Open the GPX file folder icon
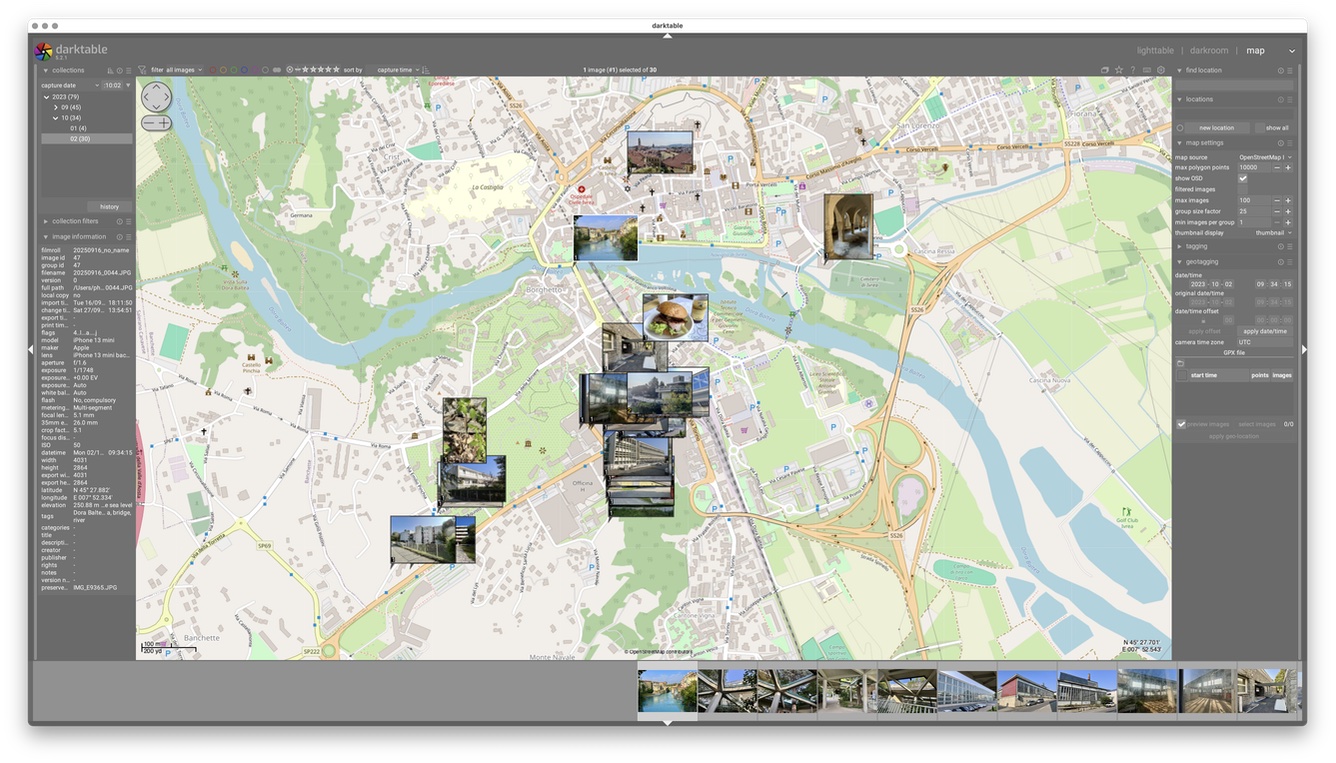 (1180, 363)
